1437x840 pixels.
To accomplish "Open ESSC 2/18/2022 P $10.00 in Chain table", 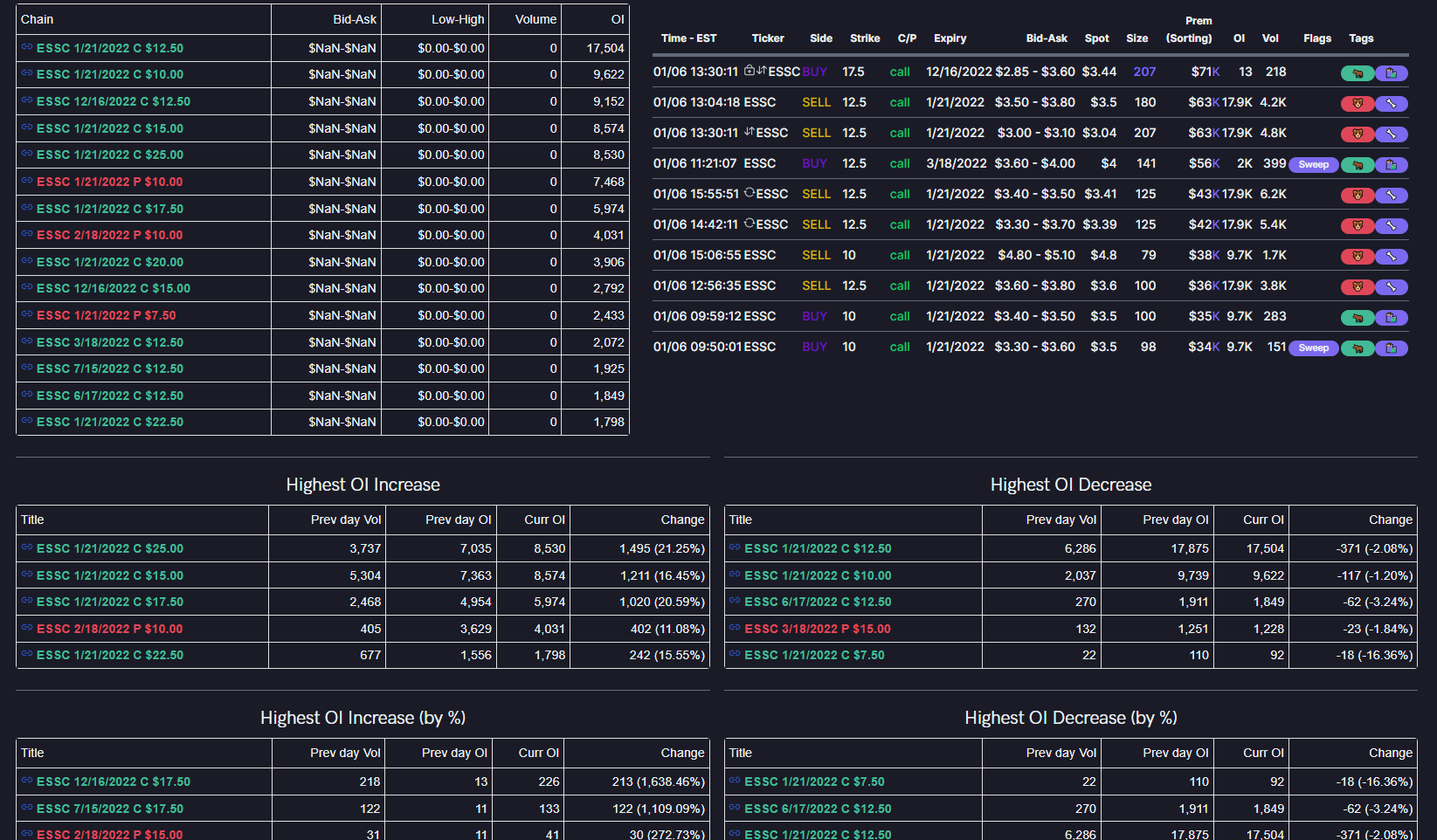I will [x=110, y=235].
